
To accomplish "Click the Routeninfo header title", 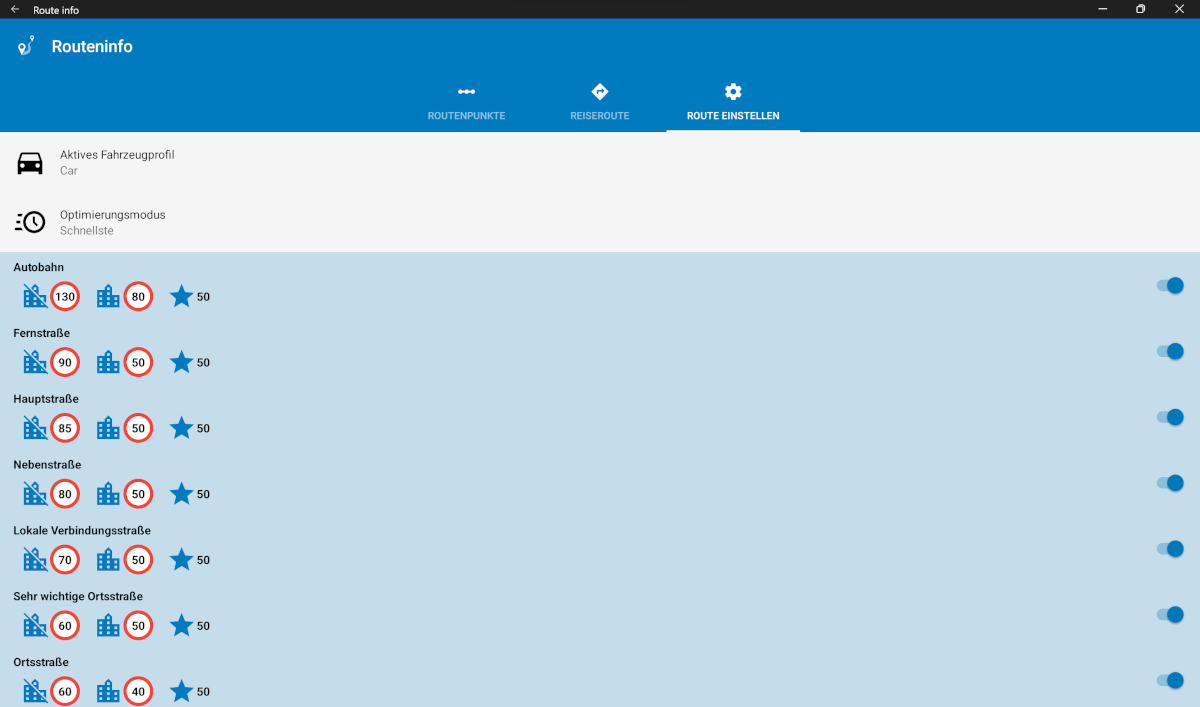I will [x=92, y=47].
